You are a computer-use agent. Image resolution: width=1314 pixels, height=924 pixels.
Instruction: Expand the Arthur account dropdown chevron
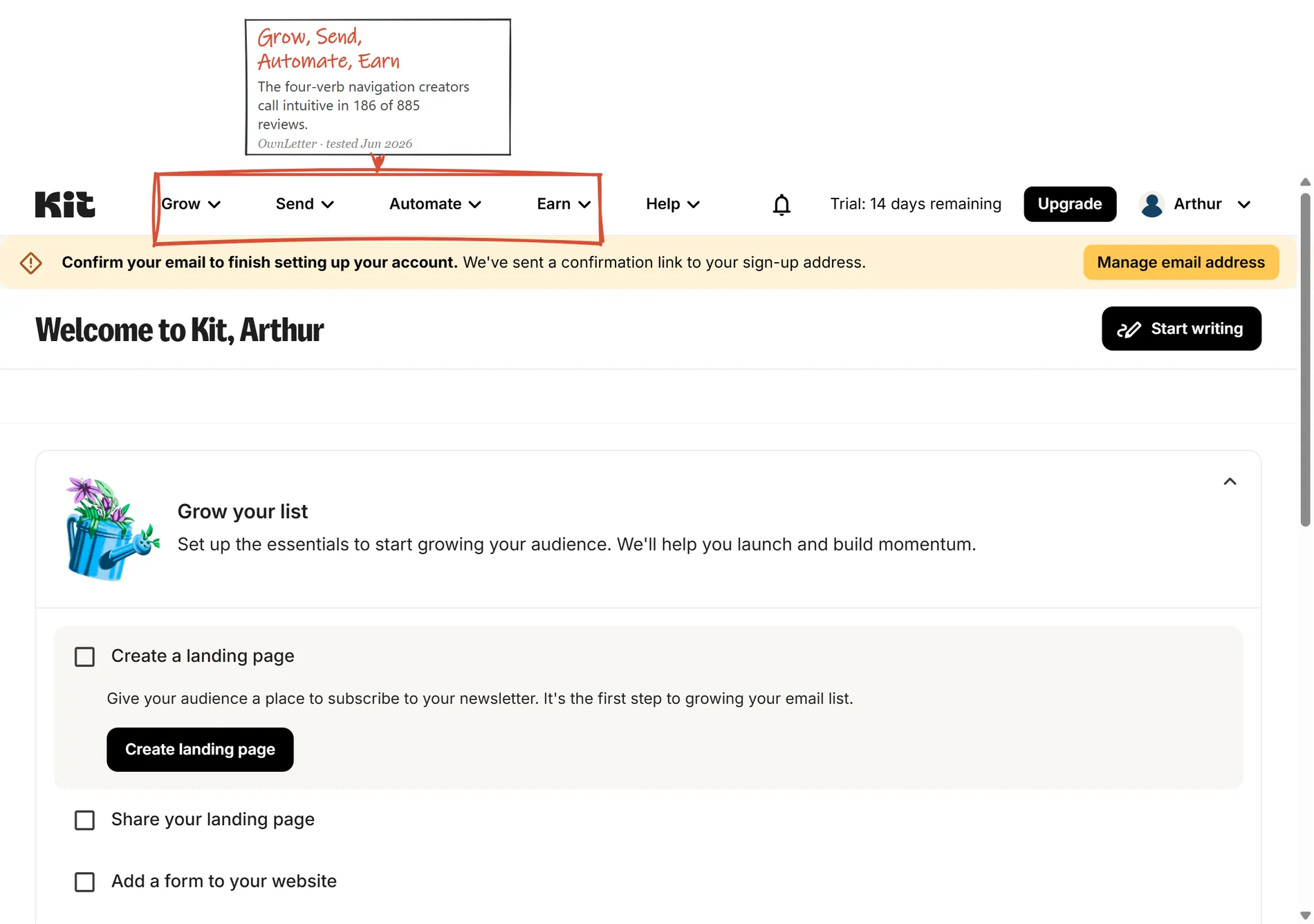tap(1243, 205)
